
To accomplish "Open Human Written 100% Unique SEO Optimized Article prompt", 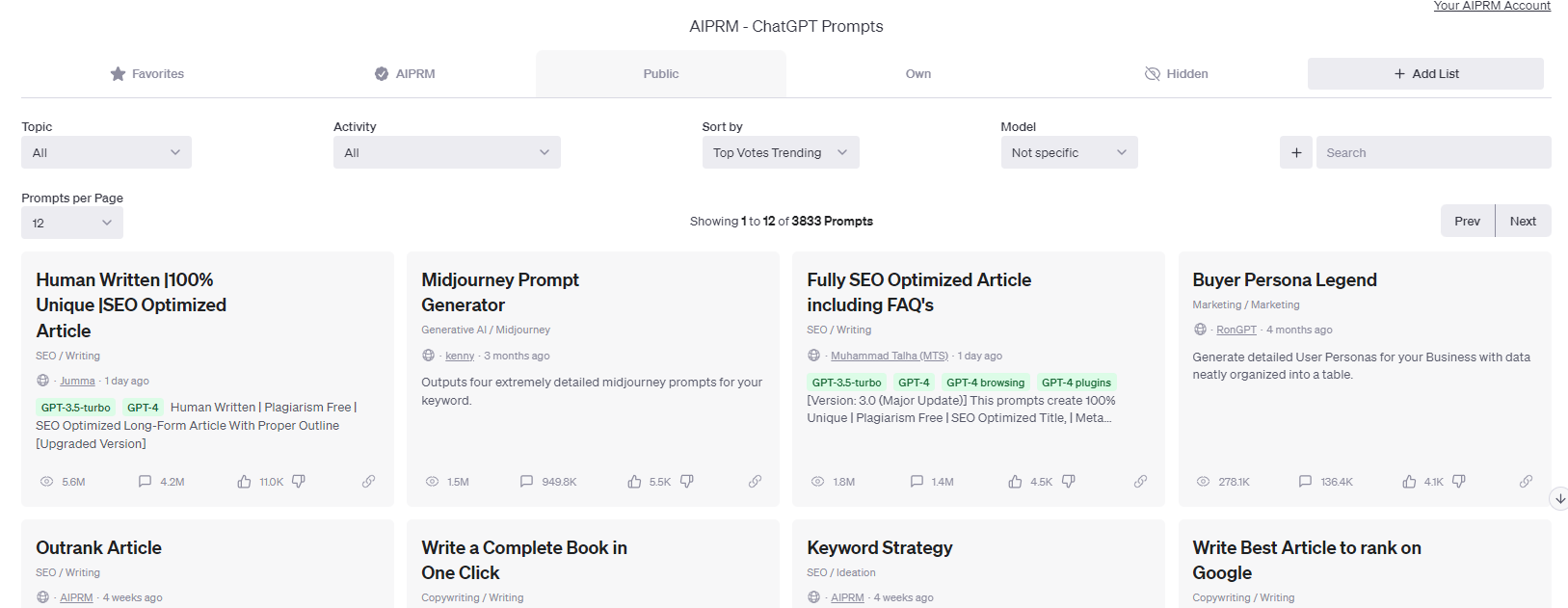I will pos(131,304).
